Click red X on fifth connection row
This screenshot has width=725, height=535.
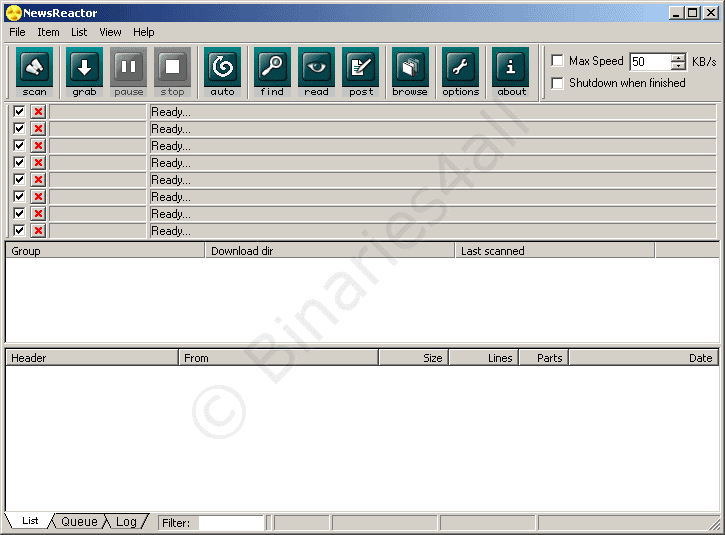(38, 179)
